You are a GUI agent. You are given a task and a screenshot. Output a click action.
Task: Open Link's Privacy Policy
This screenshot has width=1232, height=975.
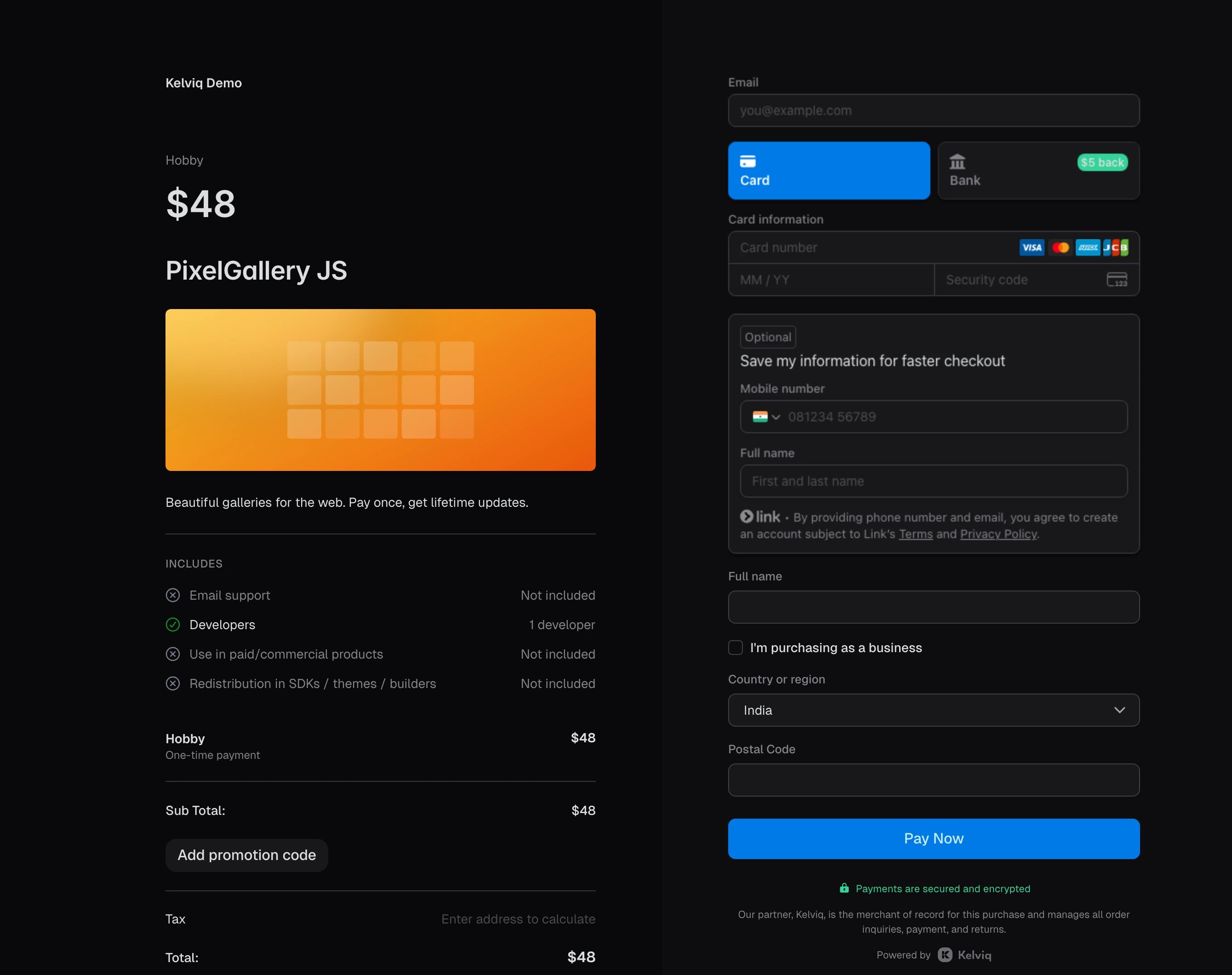tap(998, 534)
